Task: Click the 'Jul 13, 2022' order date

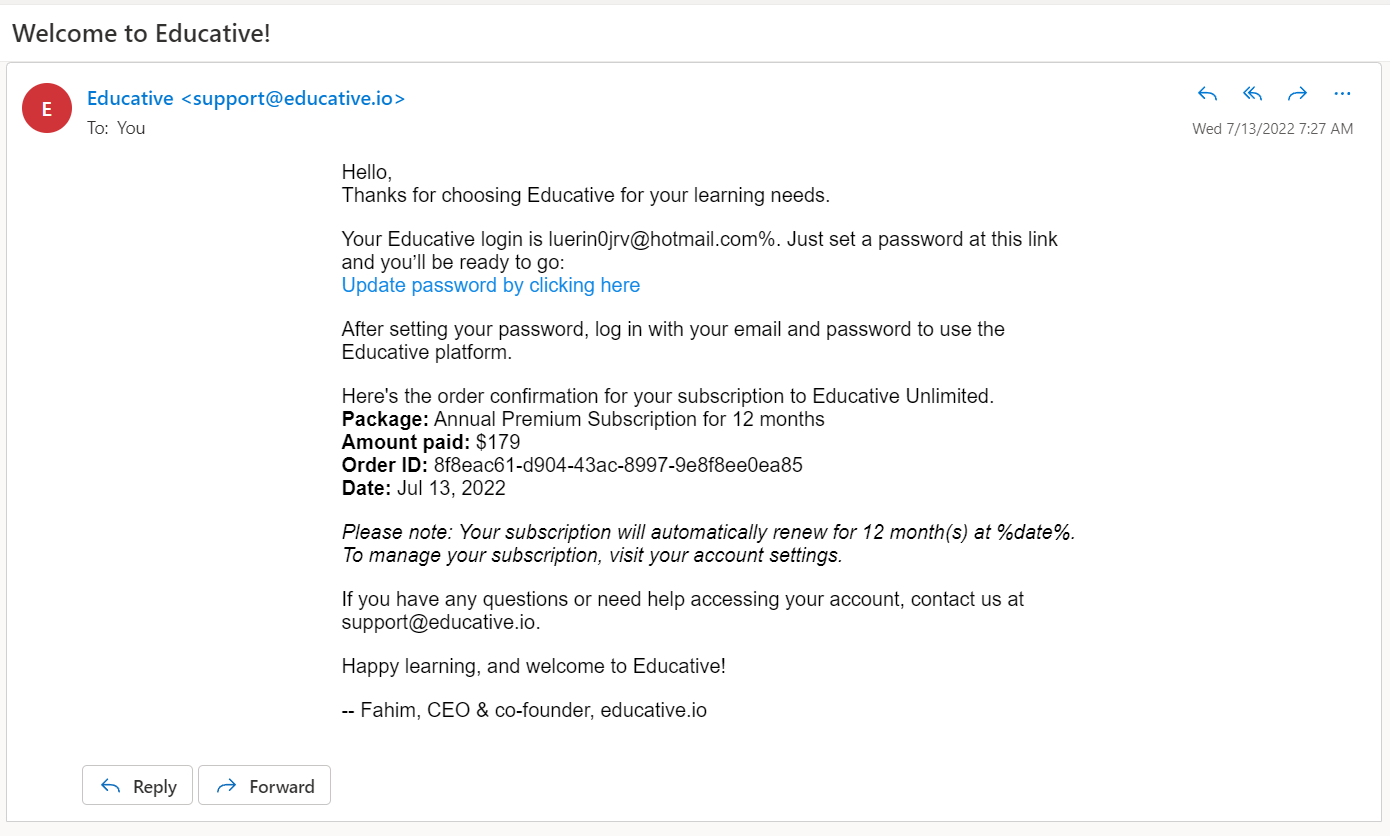Action: click(x=451, y=488)
